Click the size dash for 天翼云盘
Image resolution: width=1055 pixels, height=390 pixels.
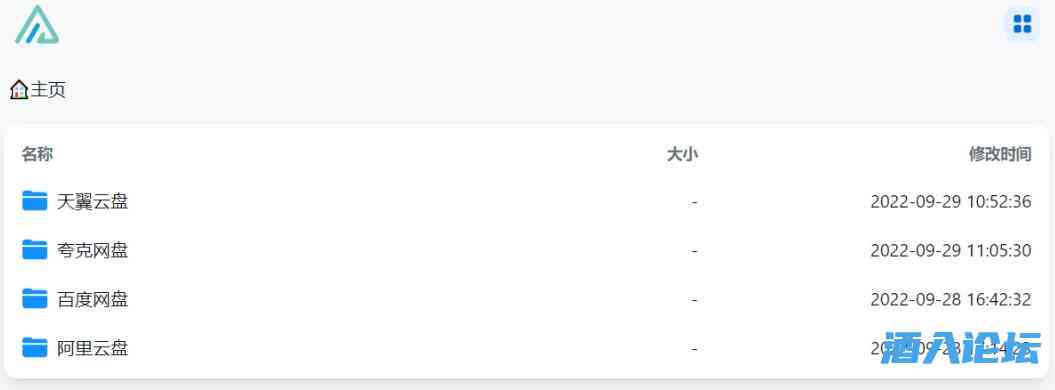pyautogui.click(x=694, y=202)
